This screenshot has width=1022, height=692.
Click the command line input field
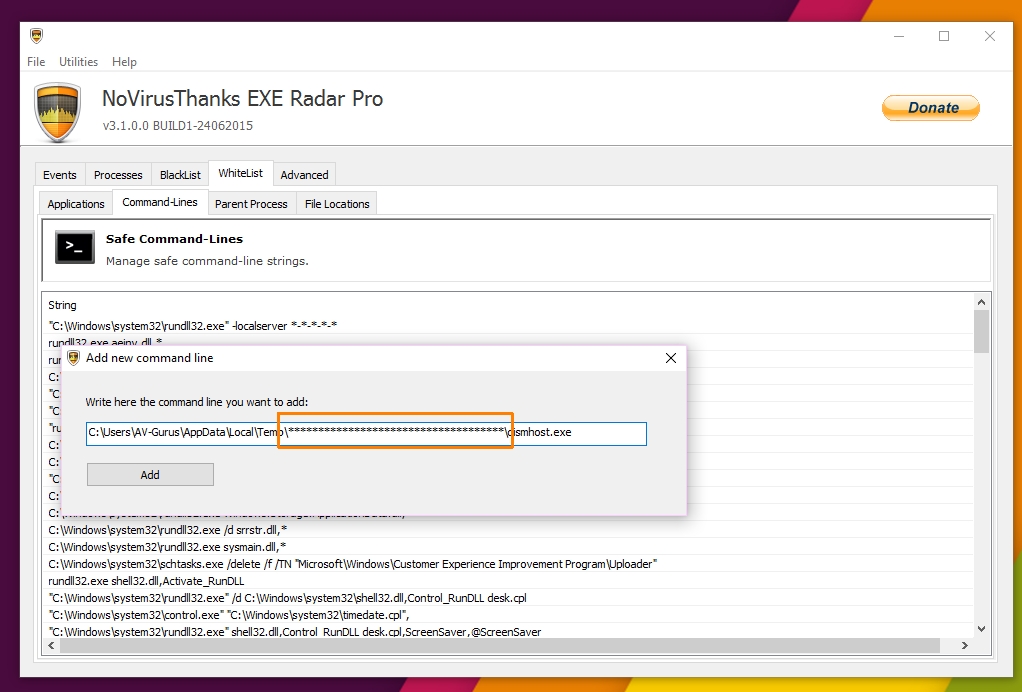tap(366, 434)
